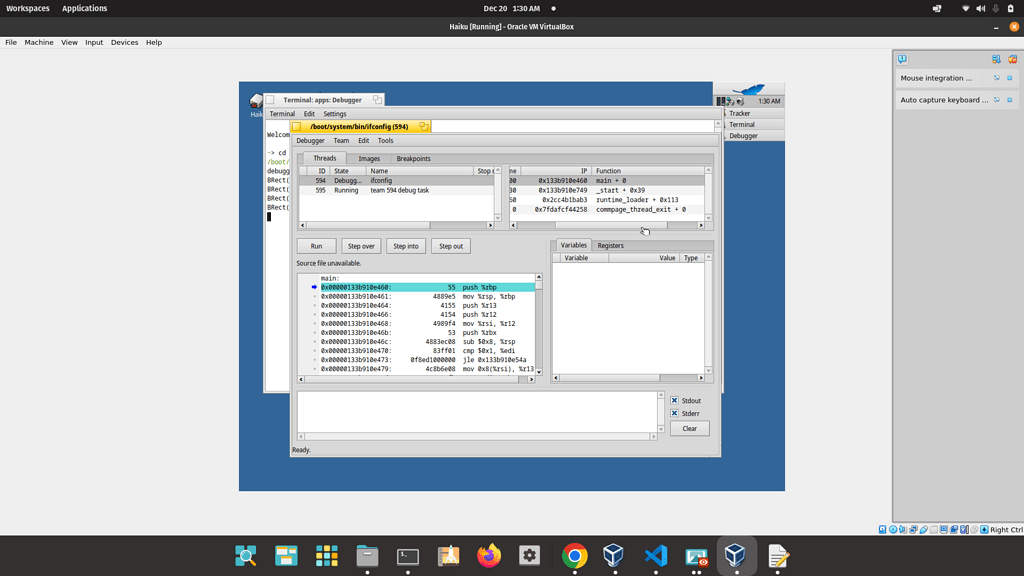Click the host key arrow icon beside Right Ctrl

coord(984,530)
